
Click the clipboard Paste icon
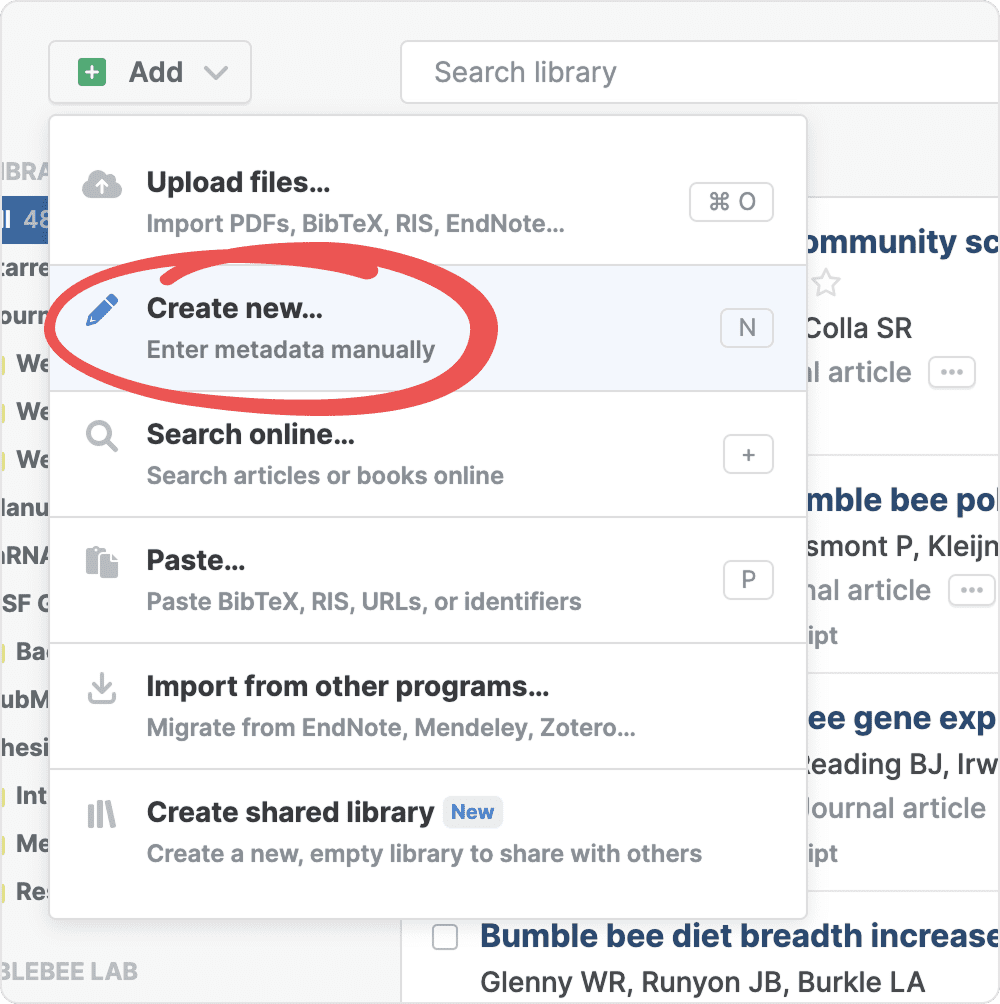click(102, 562)
